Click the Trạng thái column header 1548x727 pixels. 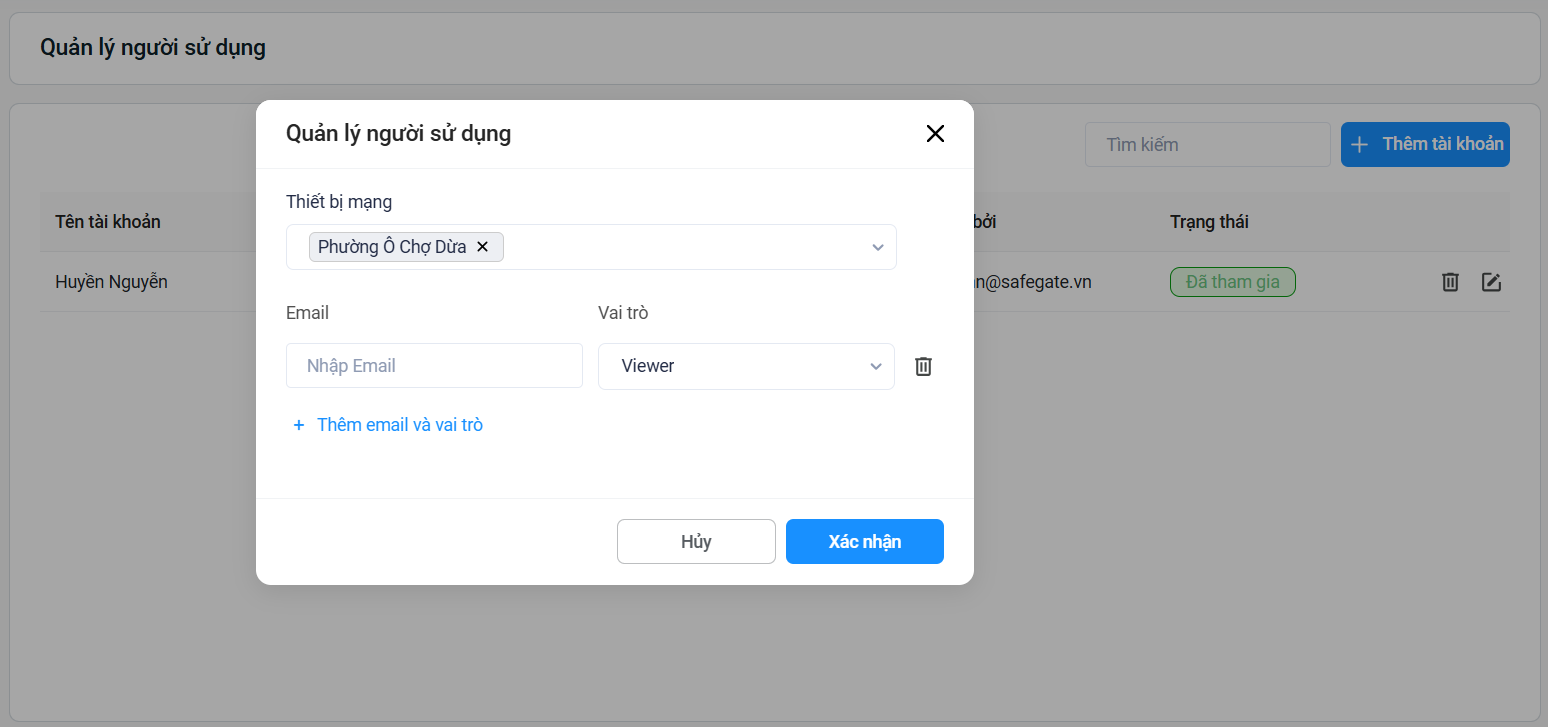(1209, 222)
